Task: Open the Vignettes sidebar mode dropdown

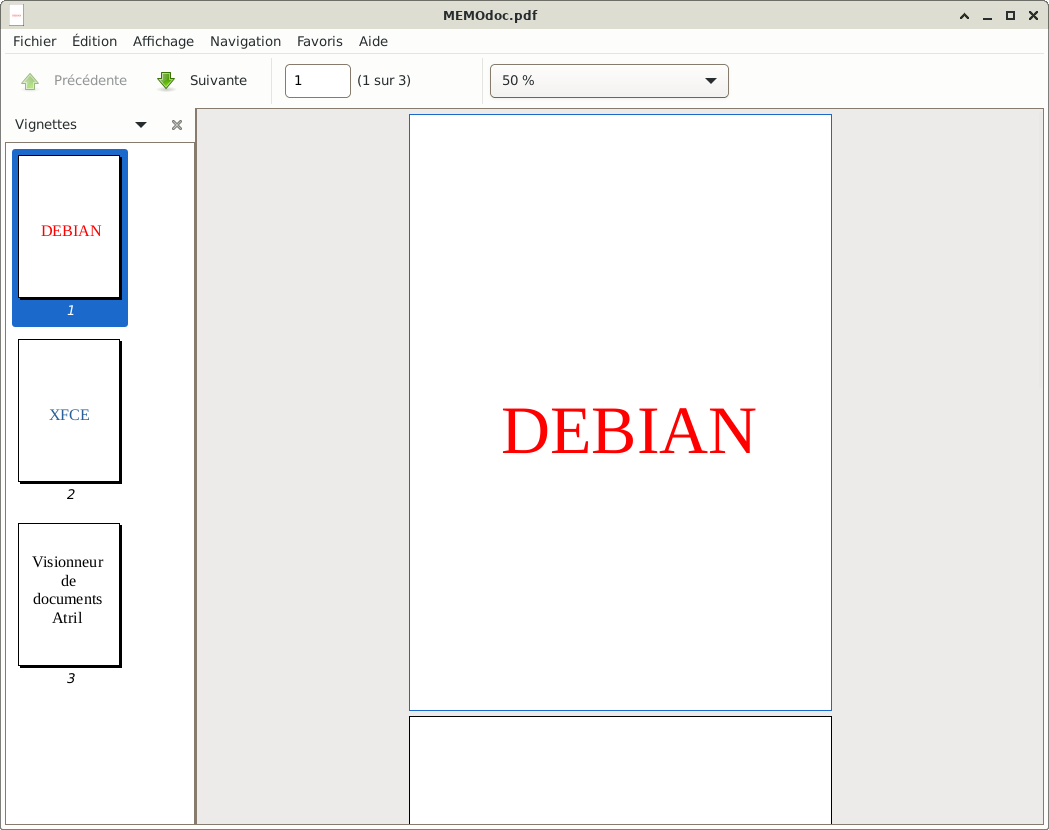Action: tap(140, 125)
